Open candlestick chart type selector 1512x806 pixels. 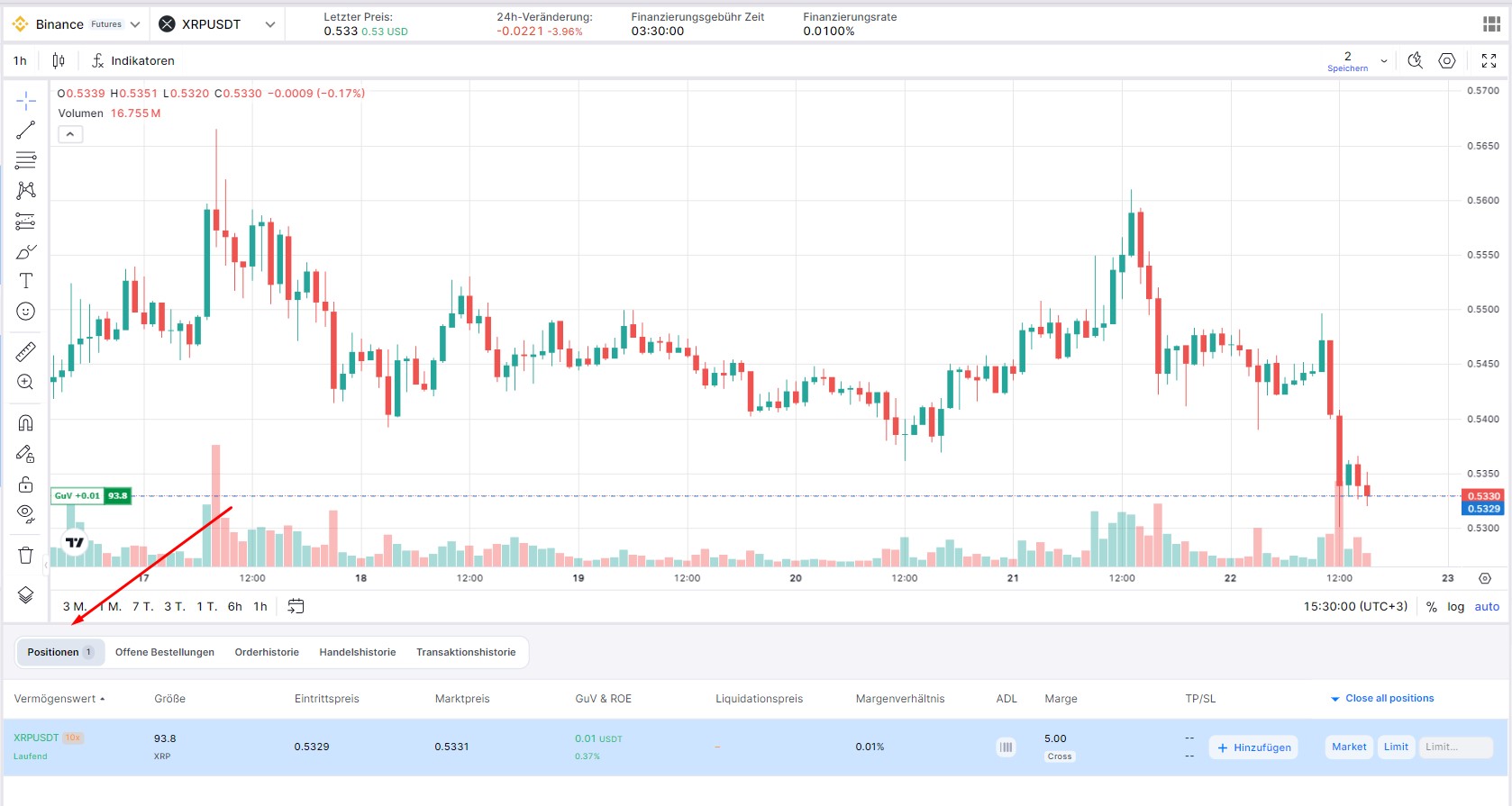point(59,60)
